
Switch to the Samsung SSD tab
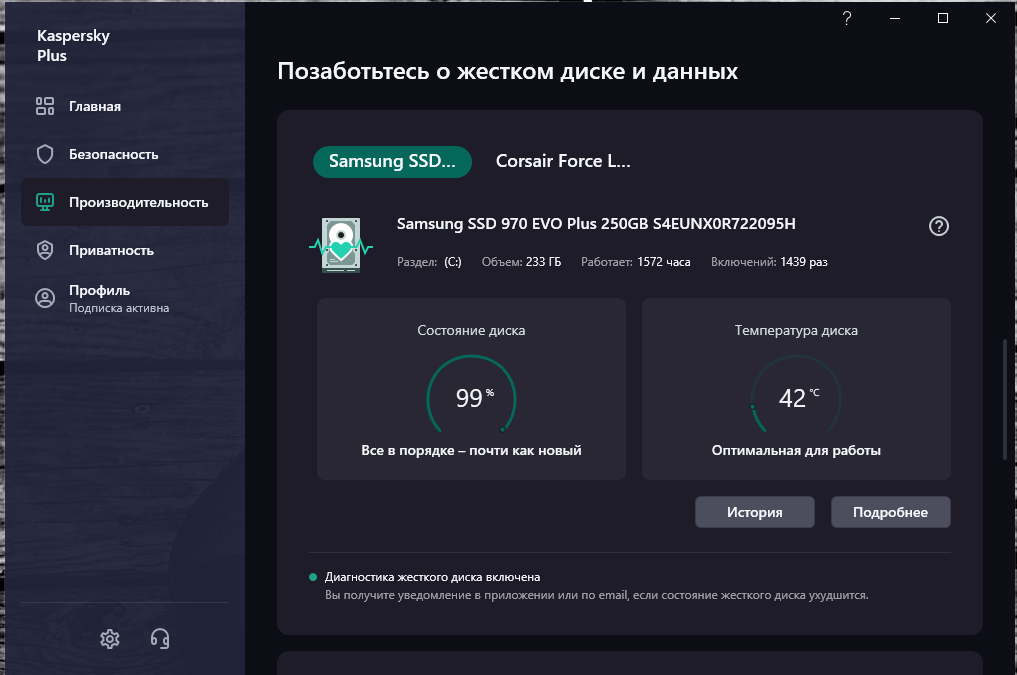392,161
